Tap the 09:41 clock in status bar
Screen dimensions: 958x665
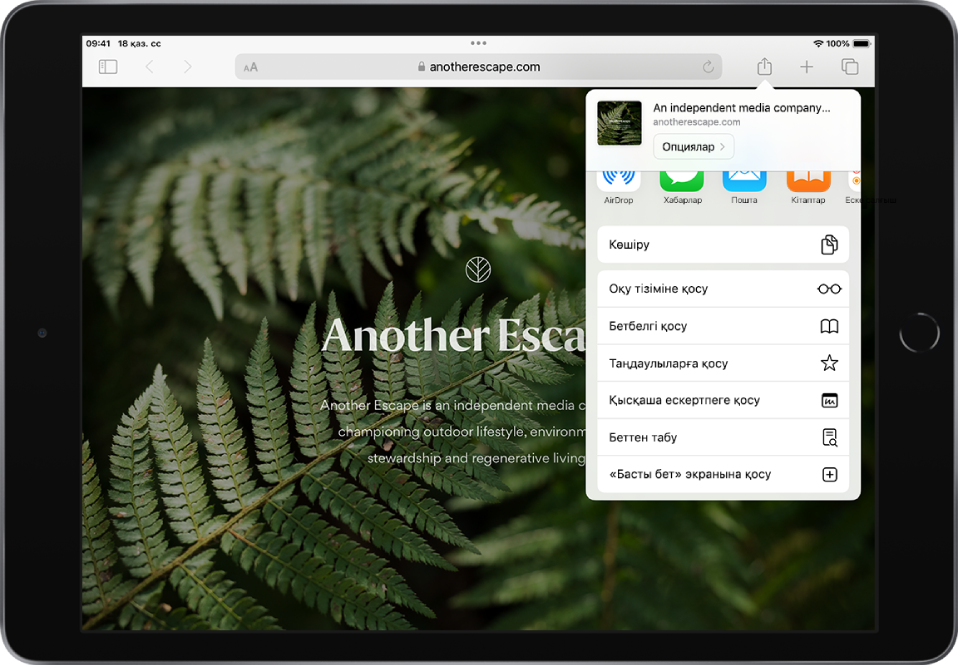tap(98, 43)
